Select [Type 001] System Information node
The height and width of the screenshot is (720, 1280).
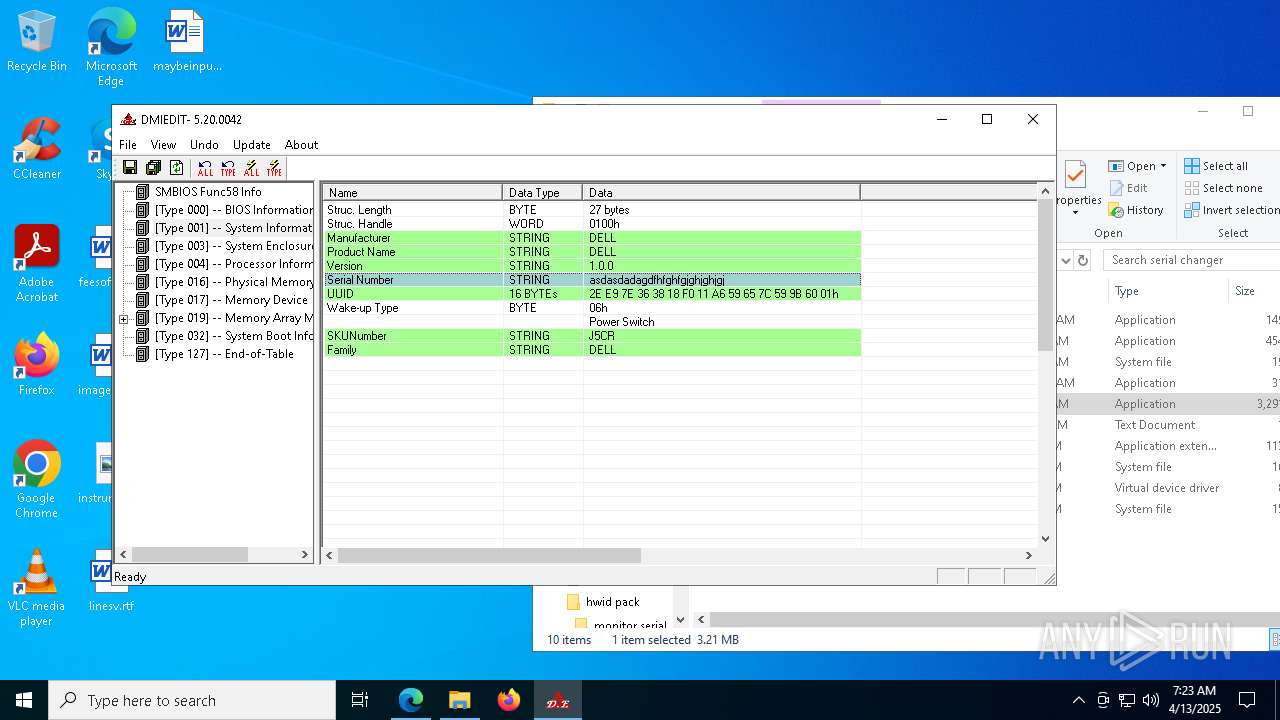pyautogui.click(x=233, y=228)
